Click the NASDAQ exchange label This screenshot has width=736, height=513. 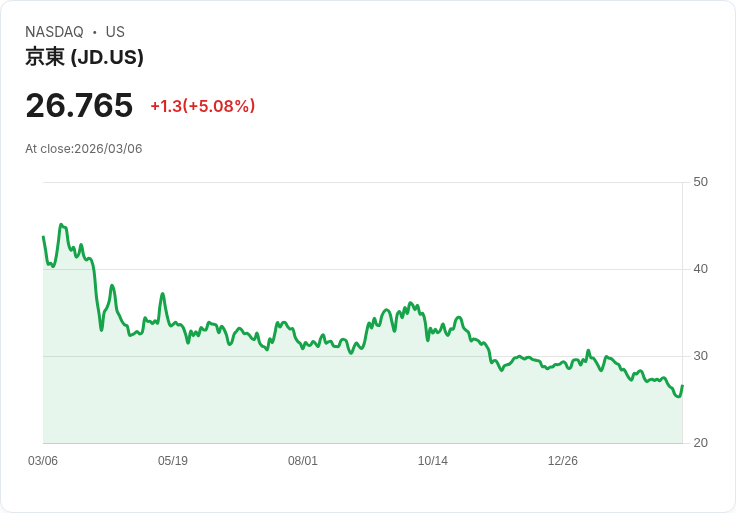(54, 32)
